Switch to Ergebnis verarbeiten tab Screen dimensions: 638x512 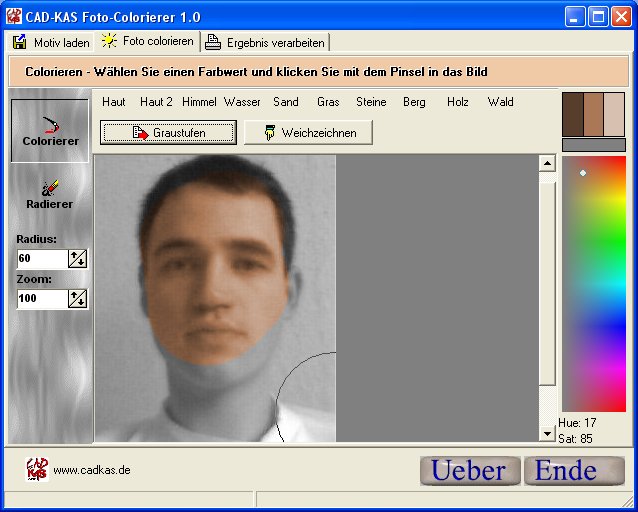pos(265,42)
